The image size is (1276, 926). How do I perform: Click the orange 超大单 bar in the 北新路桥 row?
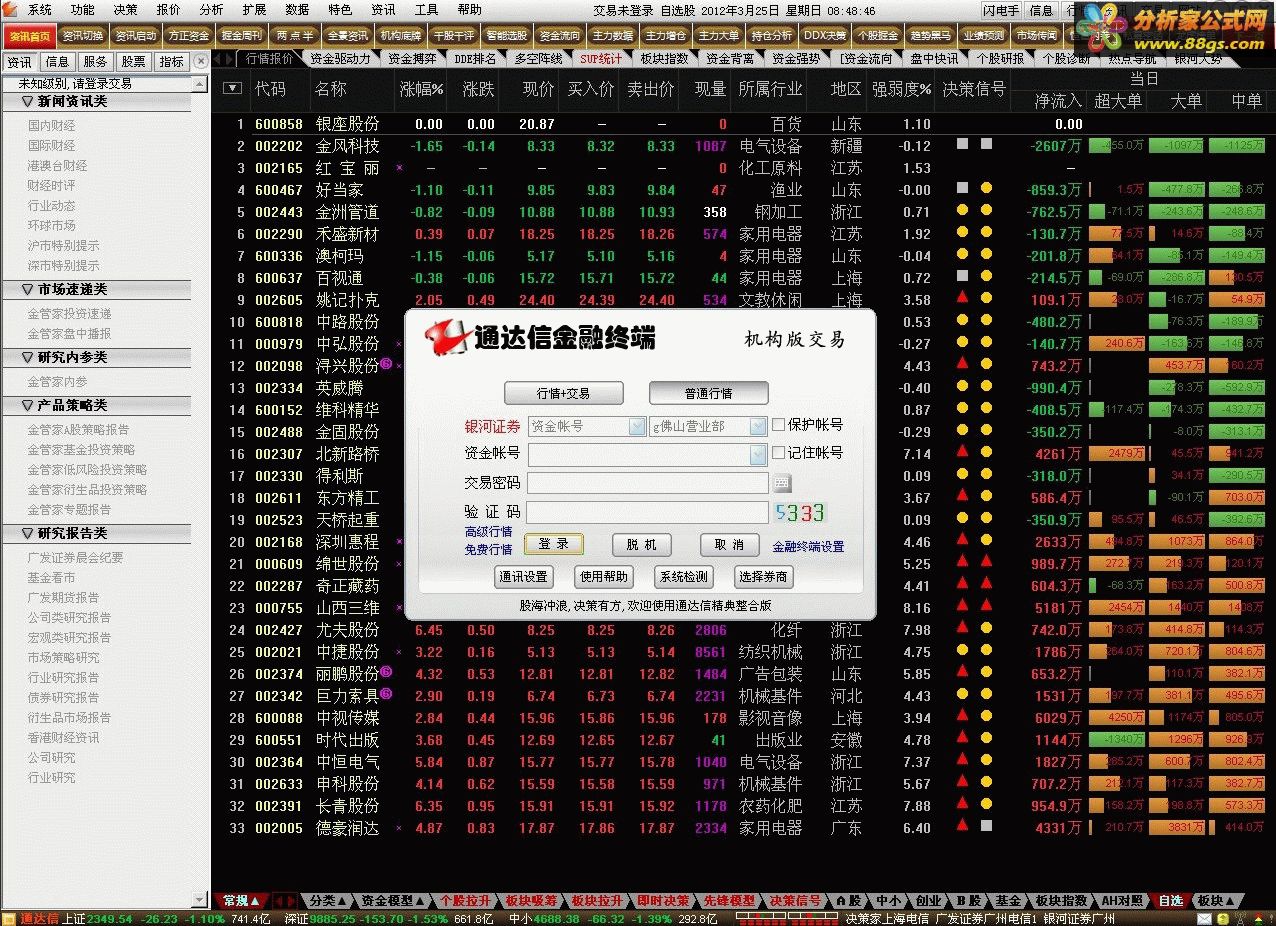(x=1116, y=453)
